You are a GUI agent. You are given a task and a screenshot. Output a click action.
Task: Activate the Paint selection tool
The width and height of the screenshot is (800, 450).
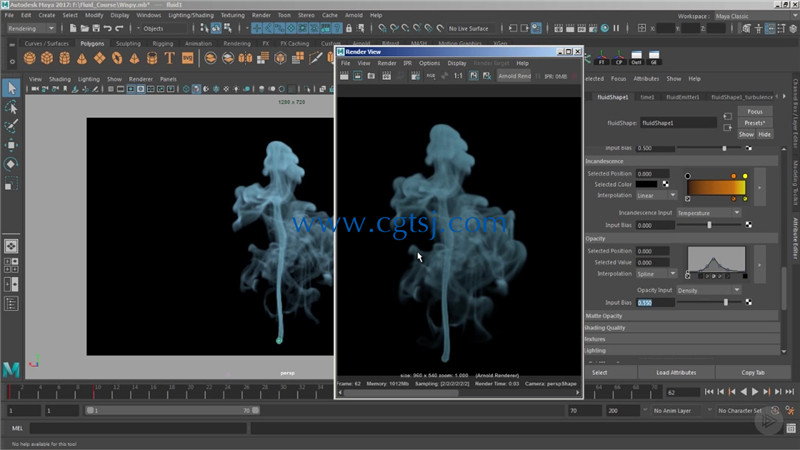pos(11,126)
